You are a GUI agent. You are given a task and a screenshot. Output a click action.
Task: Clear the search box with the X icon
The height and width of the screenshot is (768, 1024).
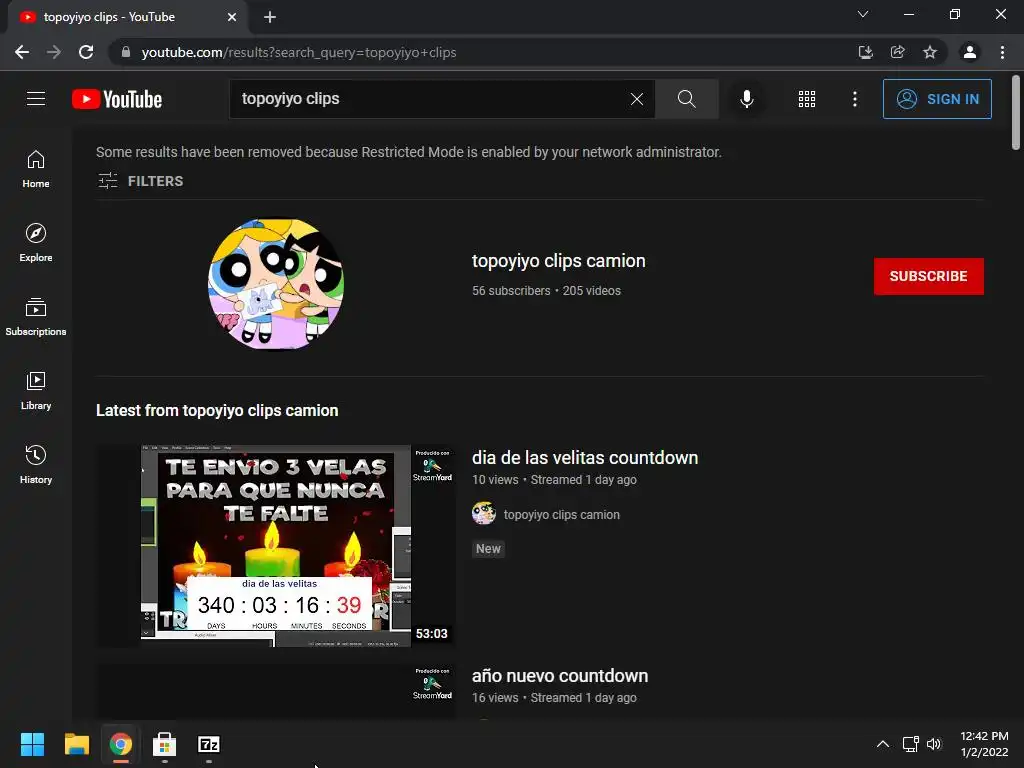637,99
